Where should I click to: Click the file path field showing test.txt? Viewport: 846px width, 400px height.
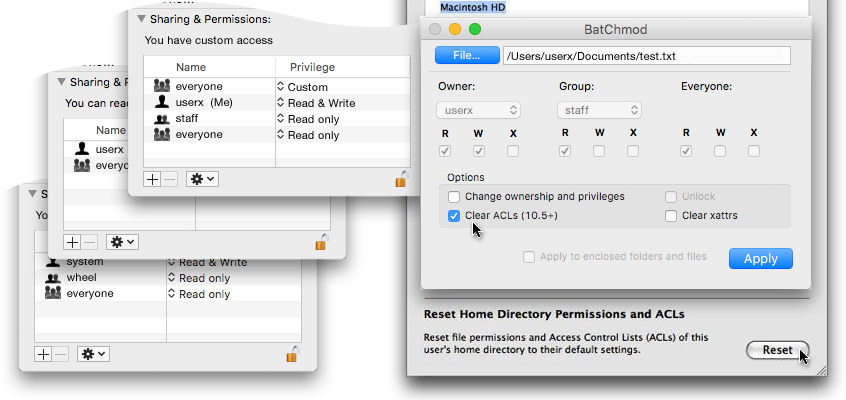point(647,56)
